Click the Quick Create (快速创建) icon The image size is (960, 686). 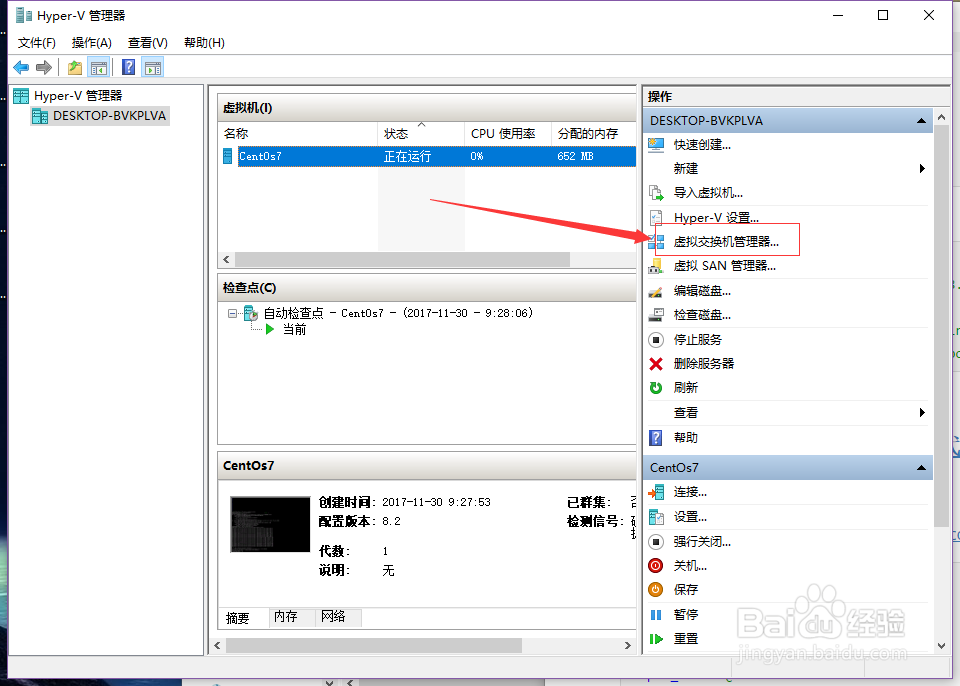656,145
